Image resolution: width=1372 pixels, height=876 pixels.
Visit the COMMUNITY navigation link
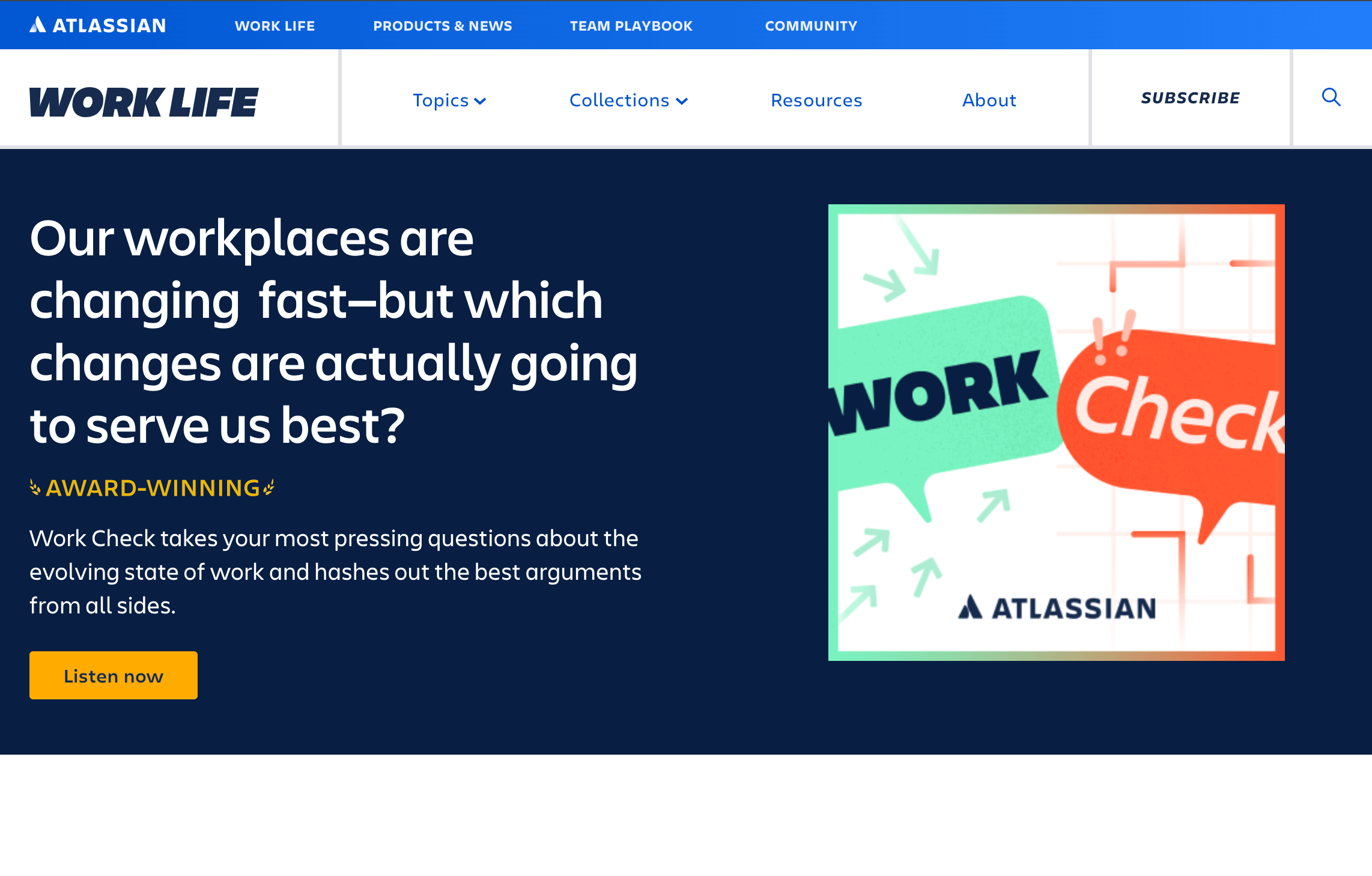811,25
